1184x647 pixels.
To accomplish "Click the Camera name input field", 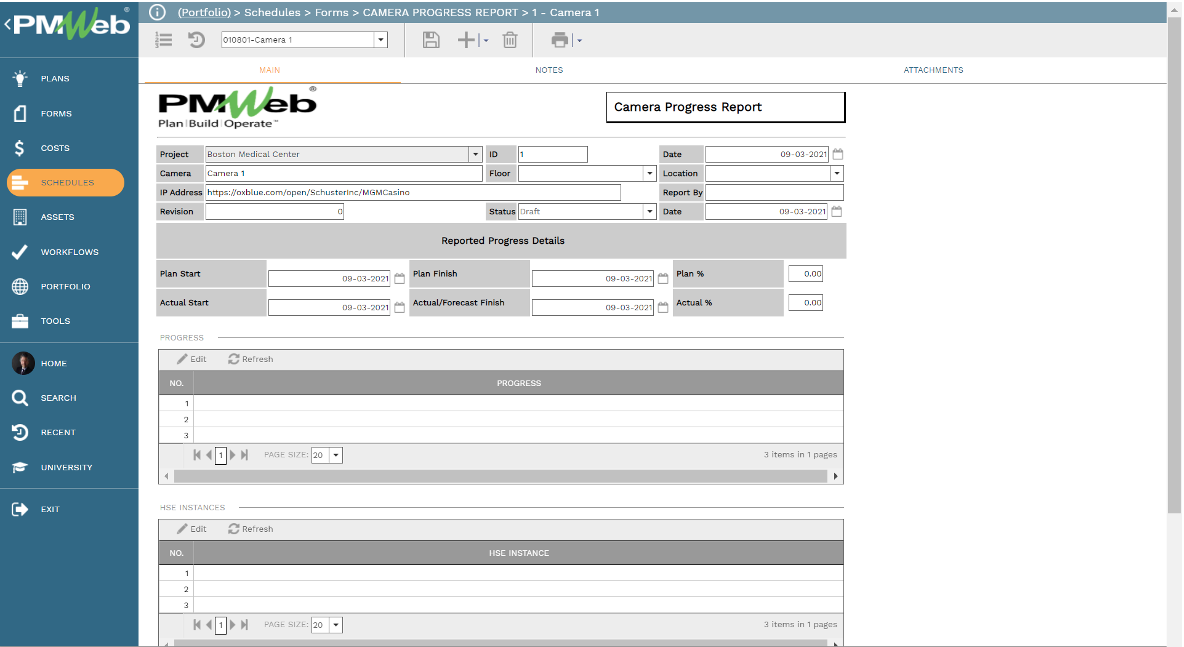I will tap(344, 174).
